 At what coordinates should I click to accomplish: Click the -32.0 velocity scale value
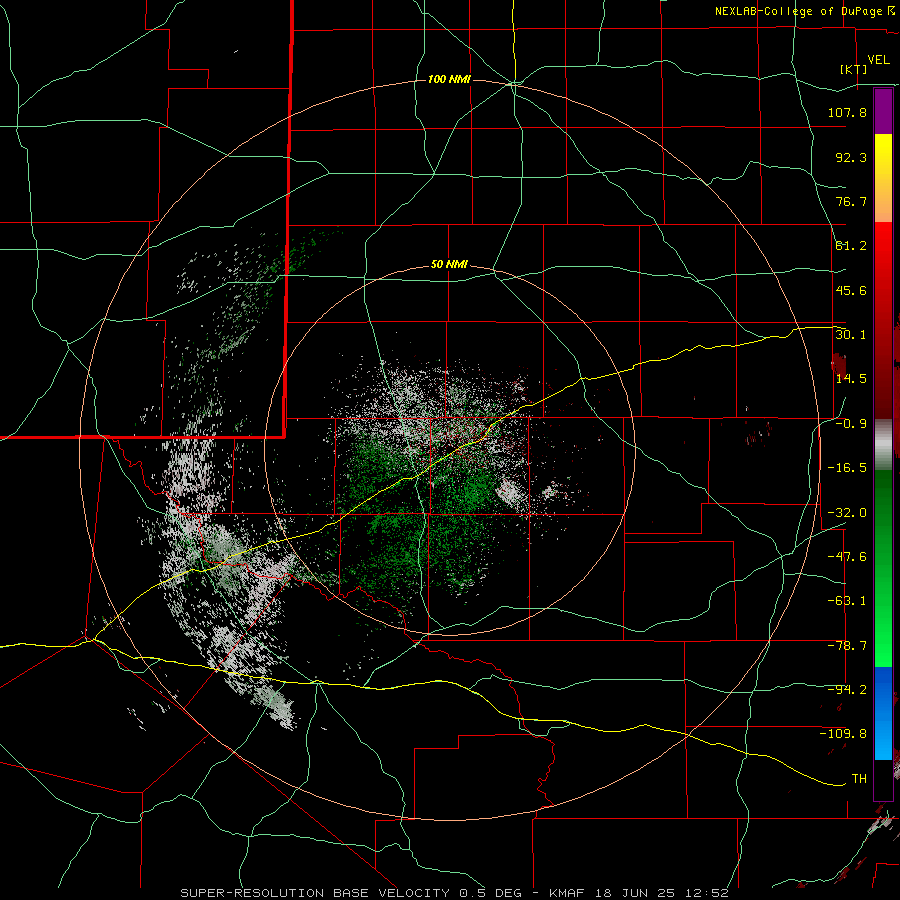click(x=847, y=513)
